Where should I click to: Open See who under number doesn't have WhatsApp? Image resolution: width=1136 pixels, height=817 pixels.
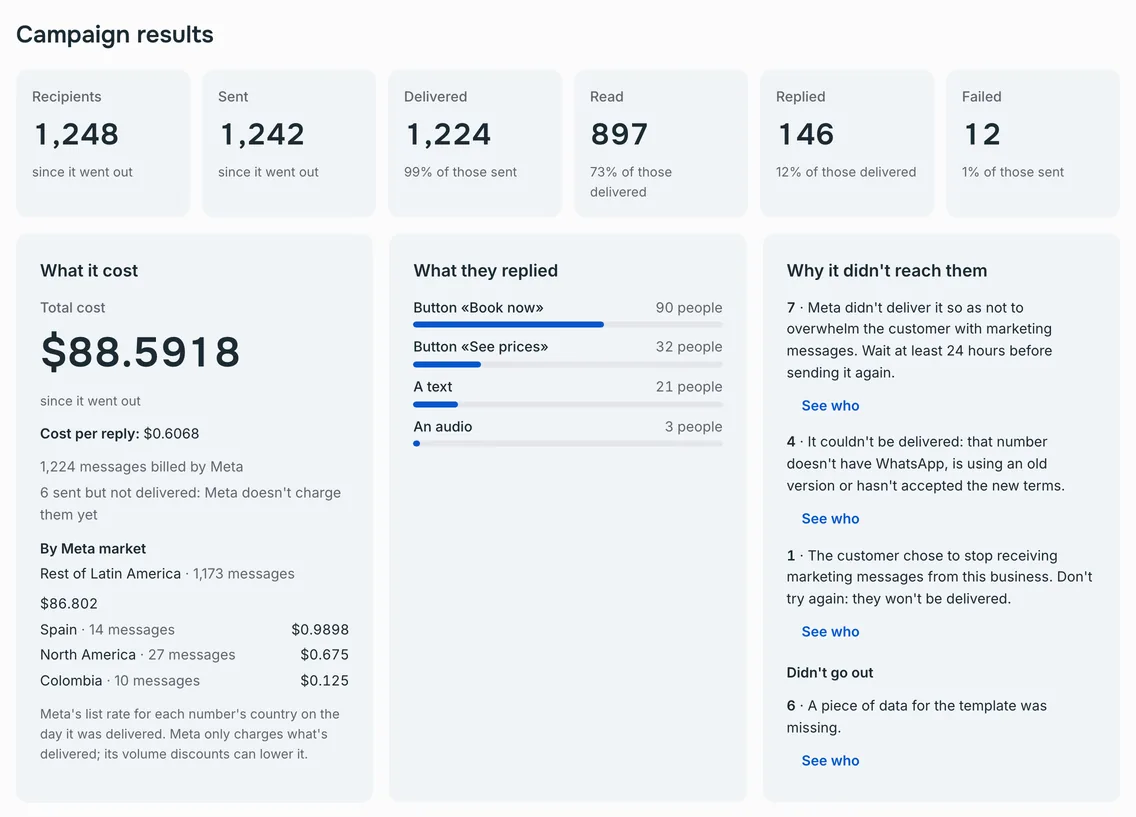(x=830, y=519)
